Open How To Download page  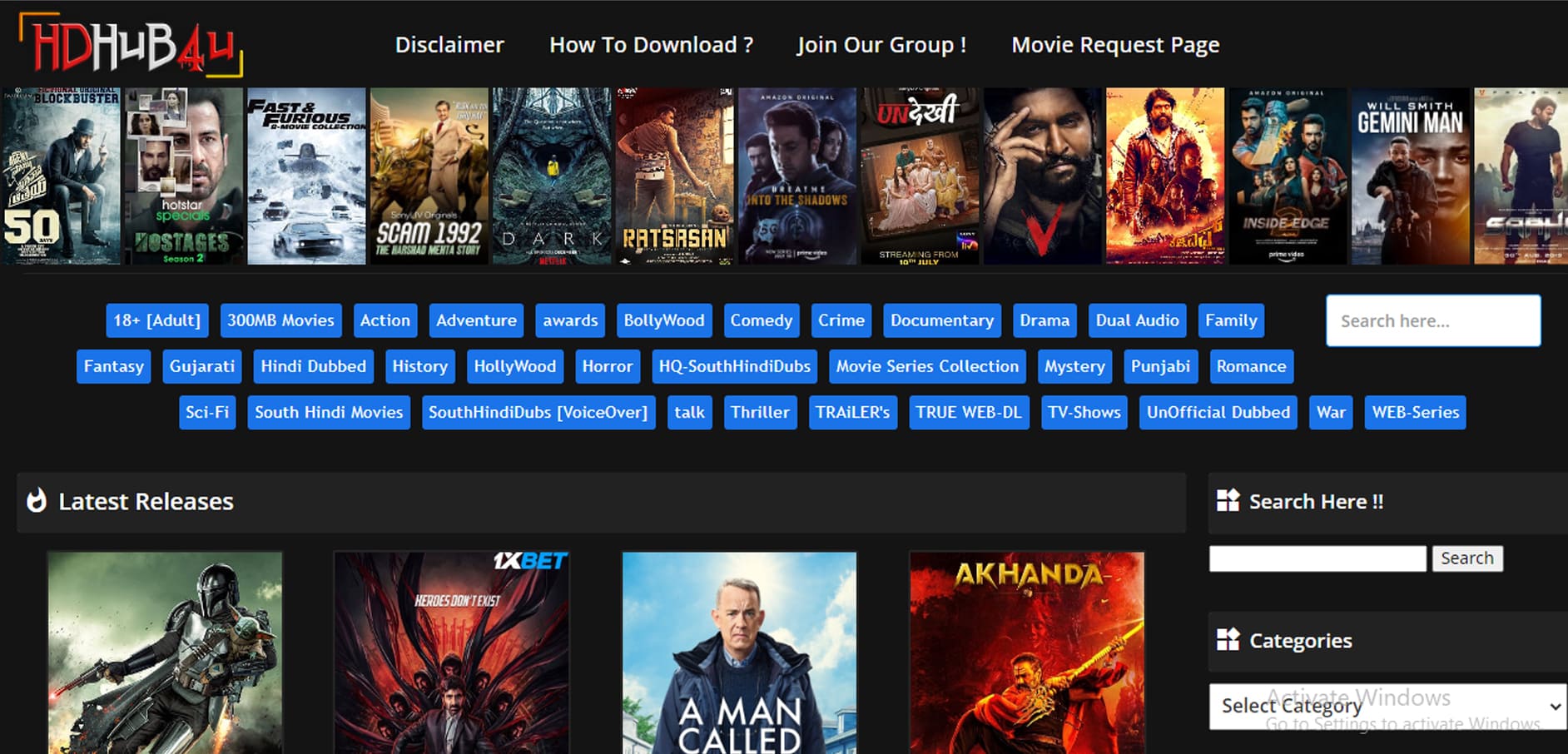(x=651, y=45)
